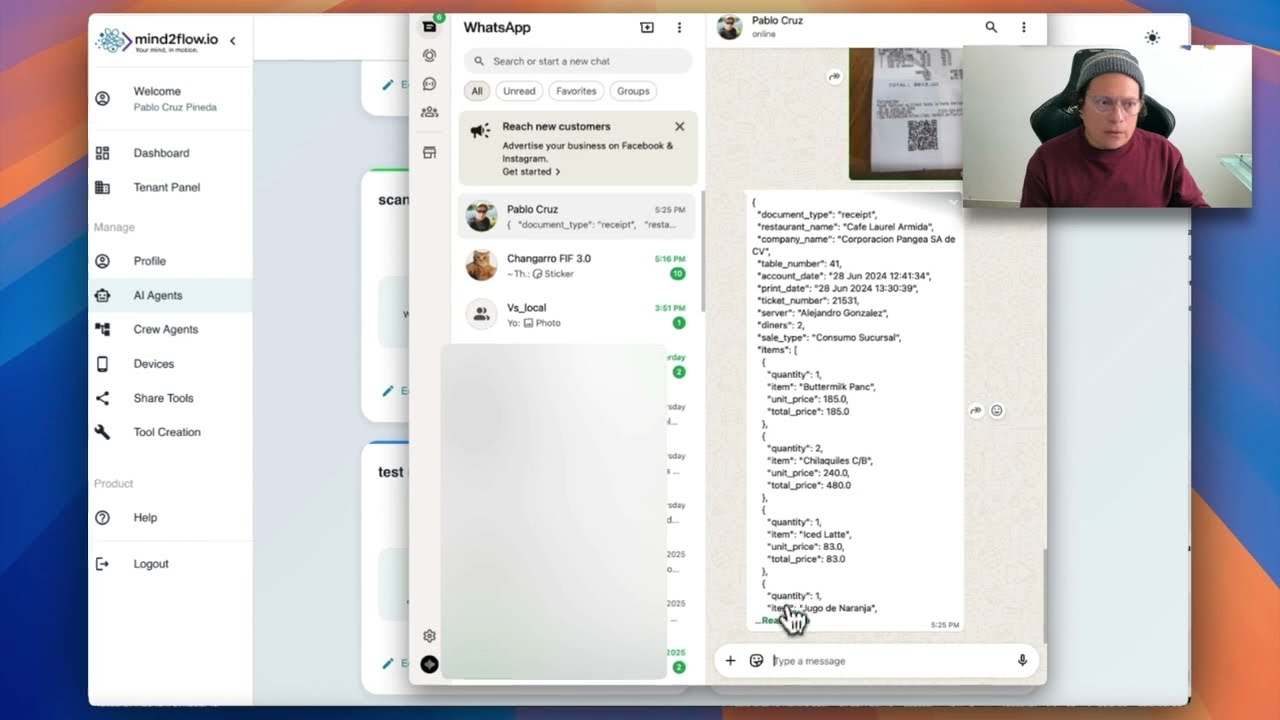1280x720 pixels.
Task: Open the WhatsApp Chats icon with badge
Action: tap(430, 27)
